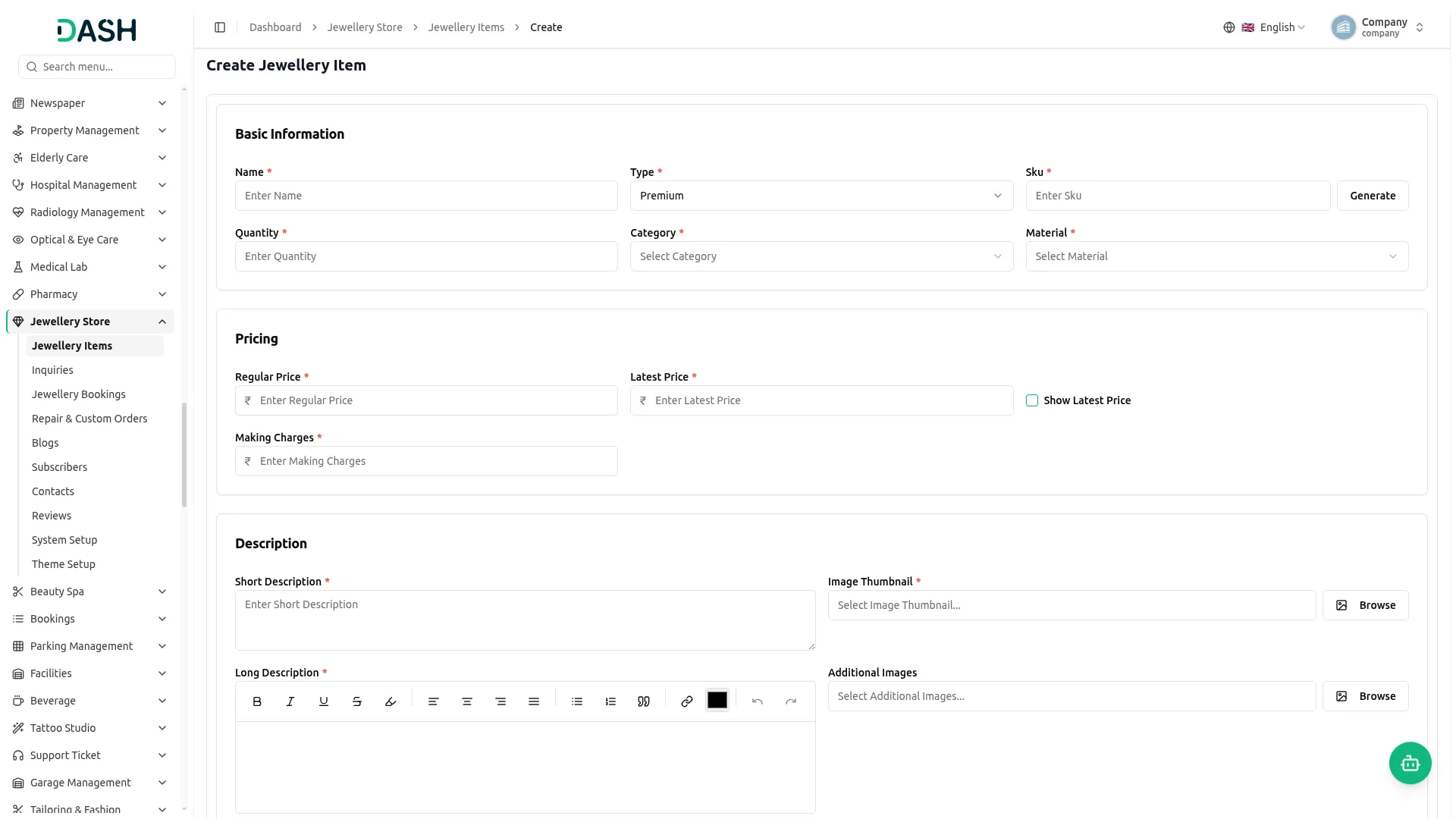Focus the Enter Name input field
1456x819 pixels.
click(x=426, y=196)
